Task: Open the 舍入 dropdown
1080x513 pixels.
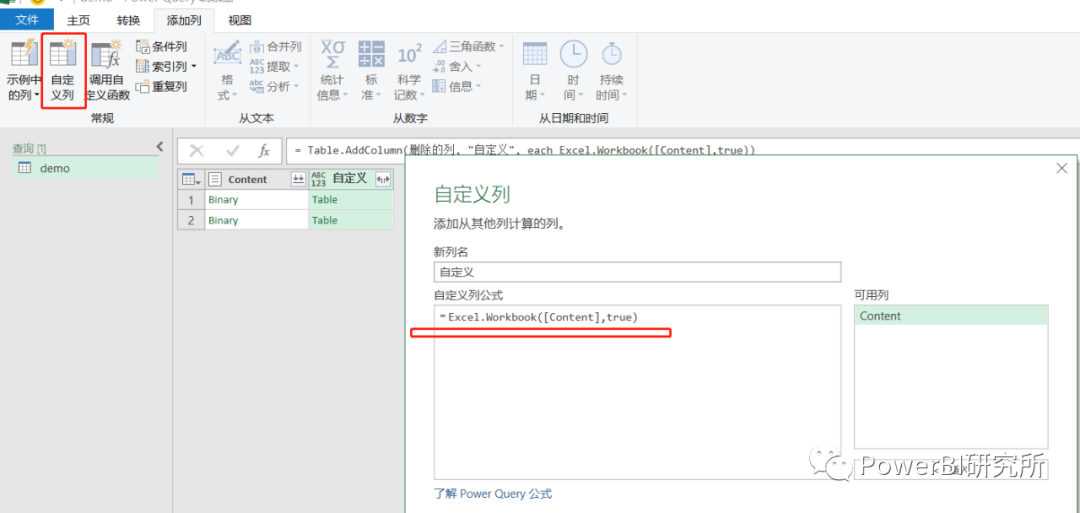Action: click(457, 67)
